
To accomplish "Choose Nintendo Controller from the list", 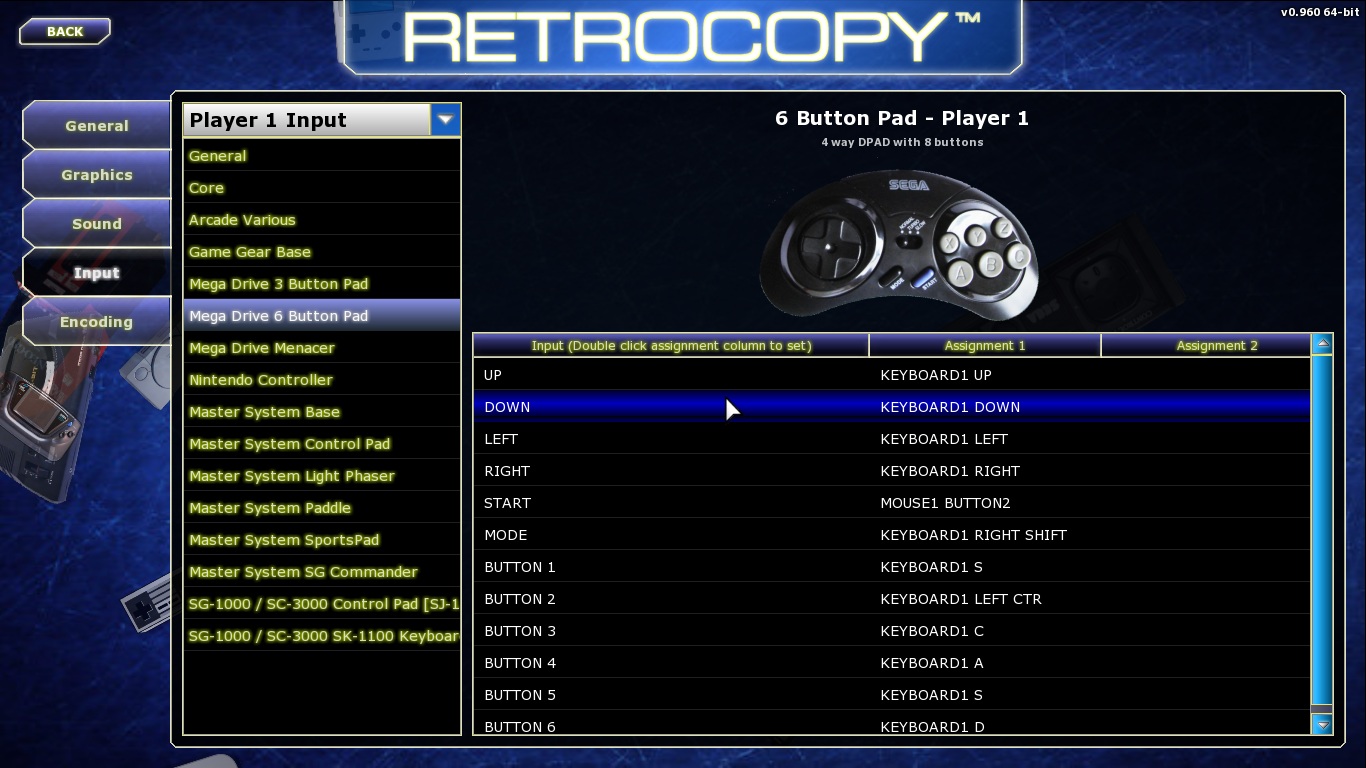I will click(260, 380).
